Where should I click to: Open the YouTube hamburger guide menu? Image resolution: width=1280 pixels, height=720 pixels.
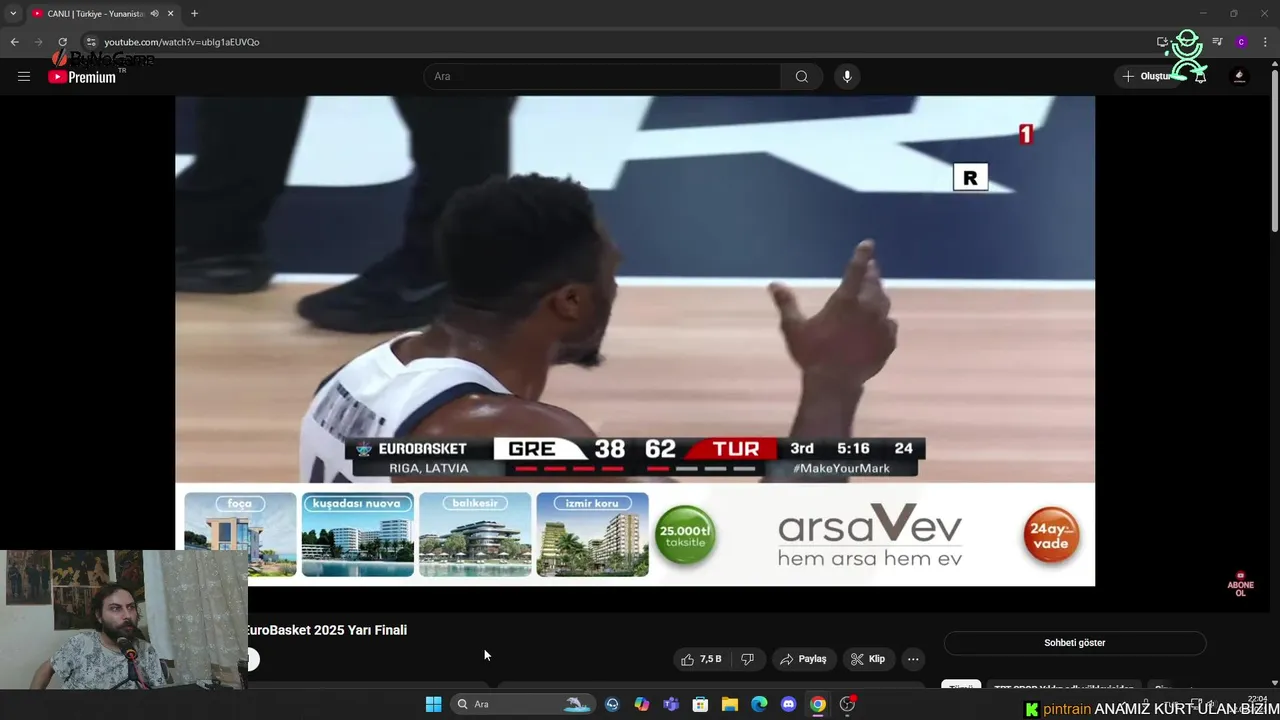point(24,76)
